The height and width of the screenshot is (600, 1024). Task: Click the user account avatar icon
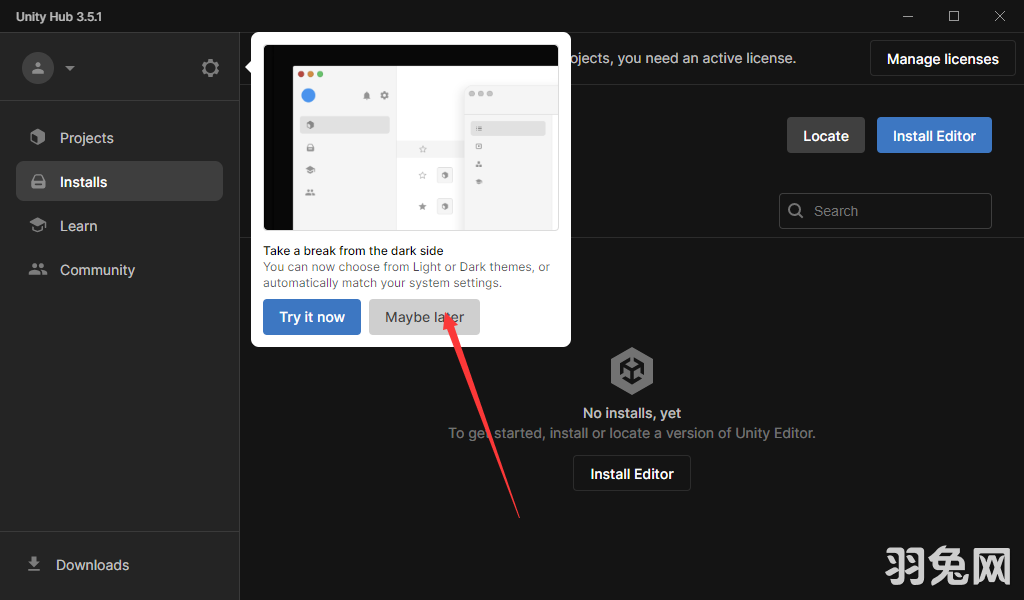[x=38, y=68]
